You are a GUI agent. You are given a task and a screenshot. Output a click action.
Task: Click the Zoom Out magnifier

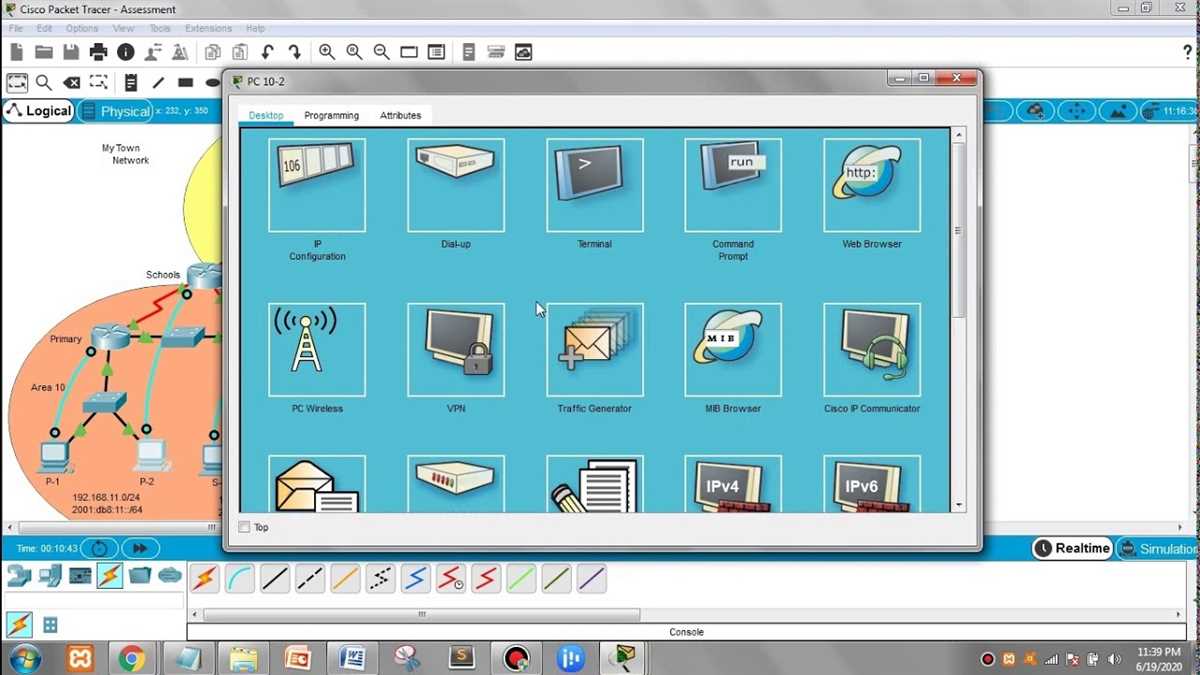click(381, 52)
